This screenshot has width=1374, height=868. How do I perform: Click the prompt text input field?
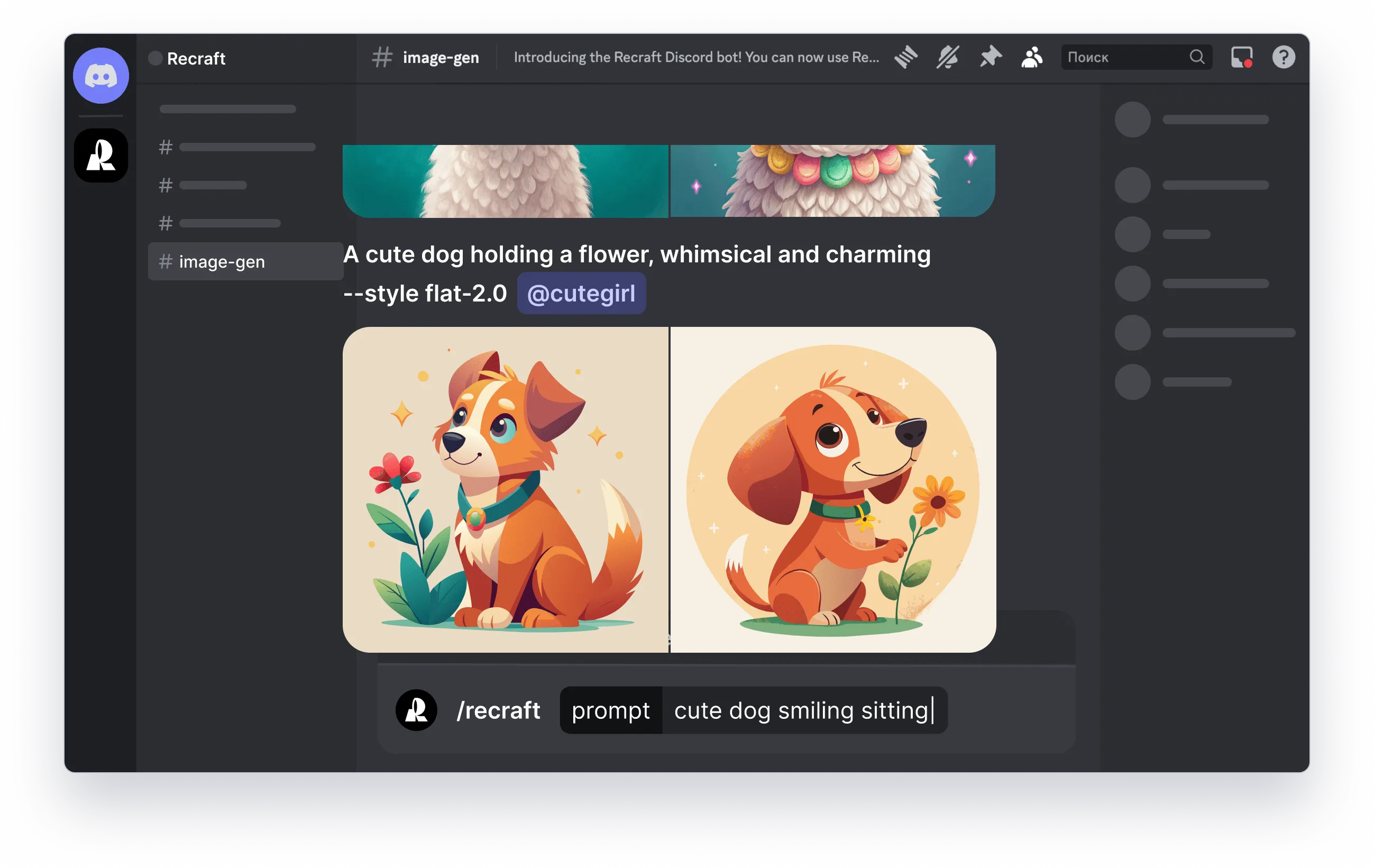point(802,710)
